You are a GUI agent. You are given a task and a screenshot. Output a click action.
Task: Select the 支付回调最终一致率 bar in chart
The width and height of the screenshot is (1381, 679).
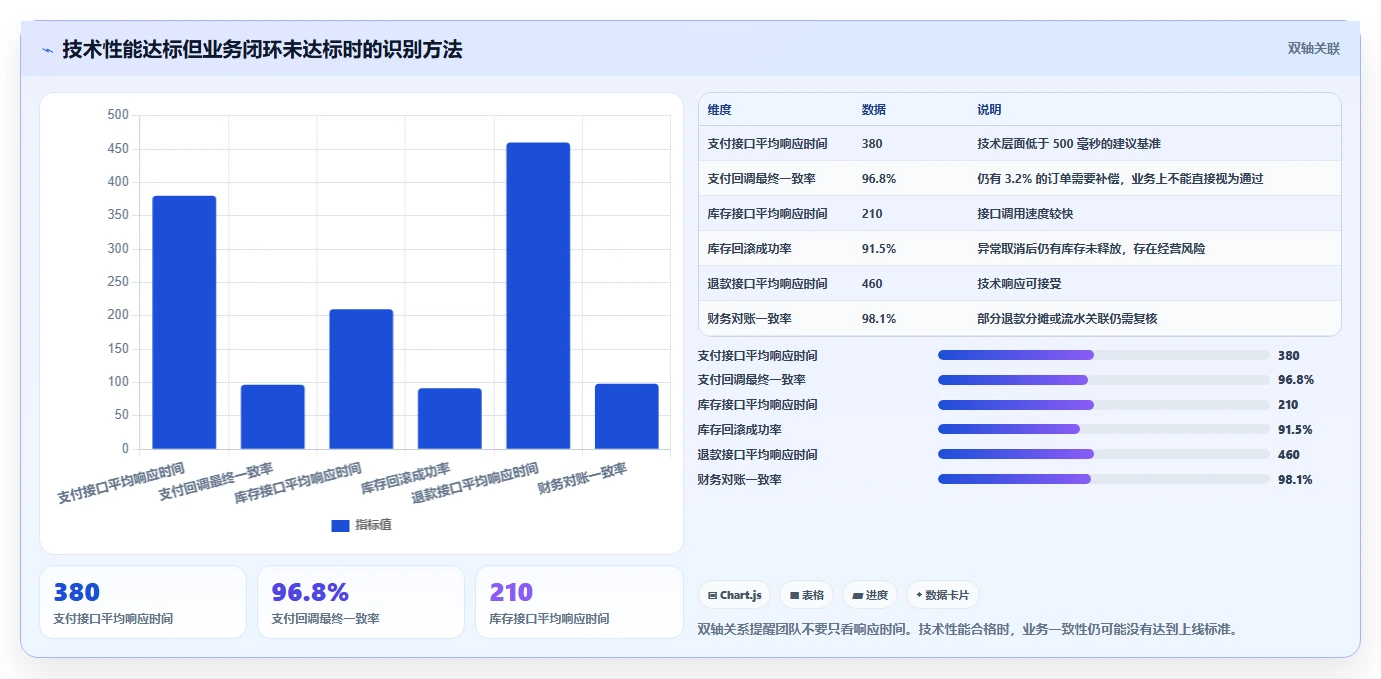click(272, 417)
